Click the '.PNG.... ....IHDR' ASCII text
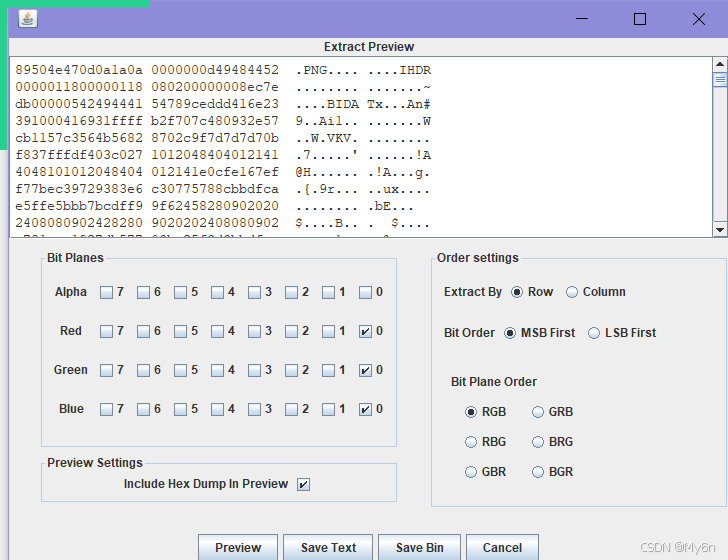 pos(364,70)
